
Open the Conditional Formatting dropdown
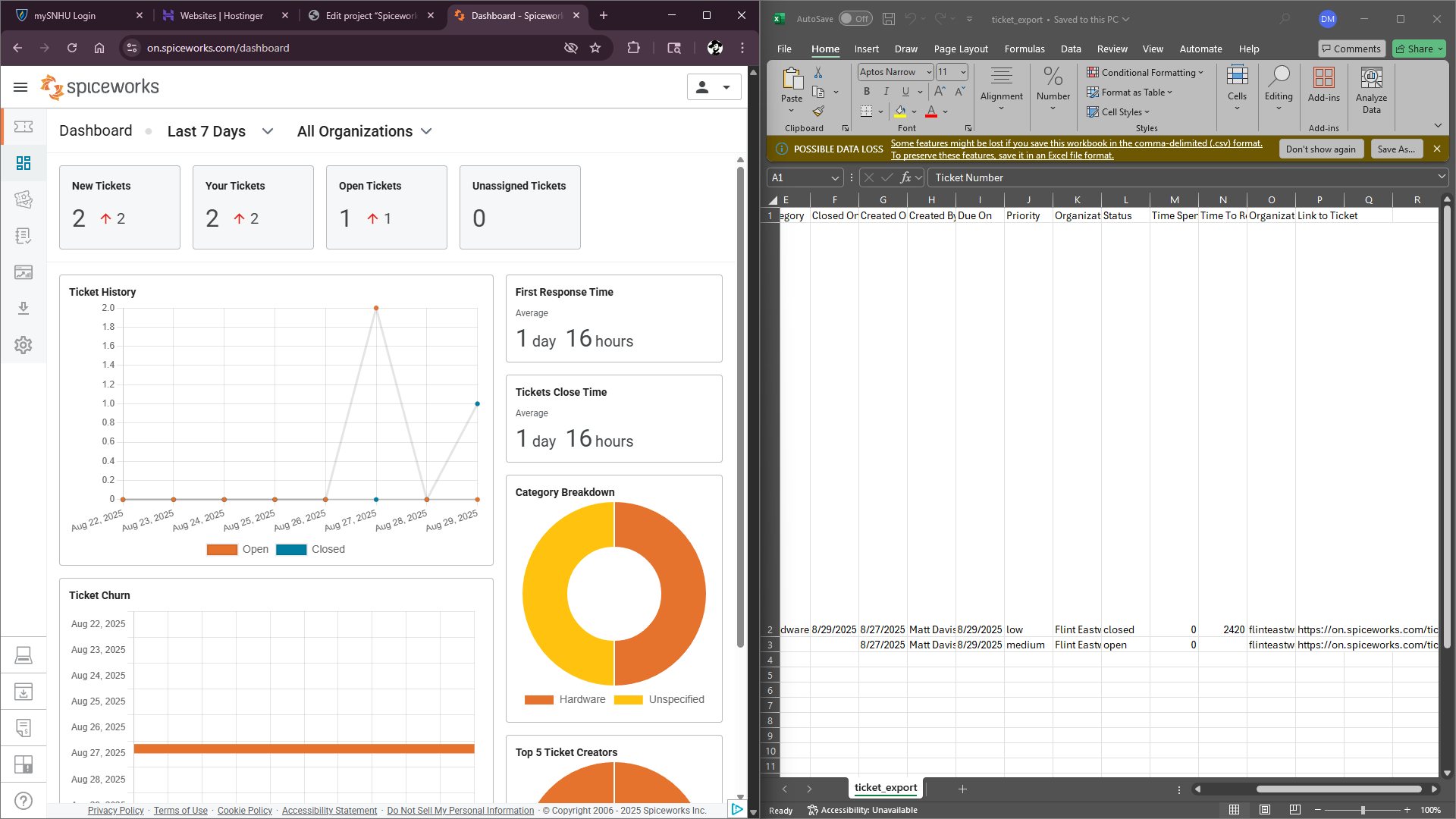1145,72
